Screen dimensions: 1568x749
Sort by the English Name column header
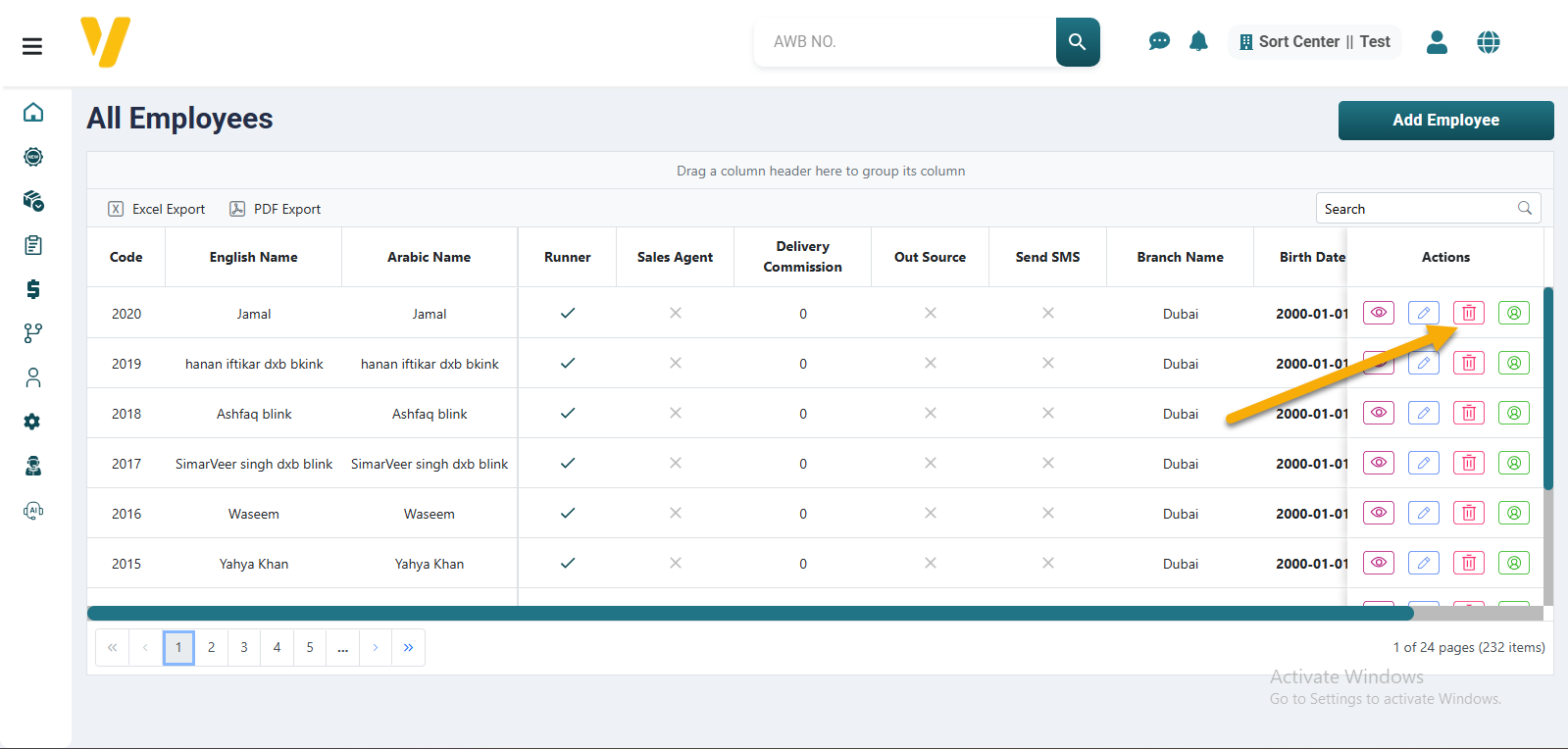[253, 257]
